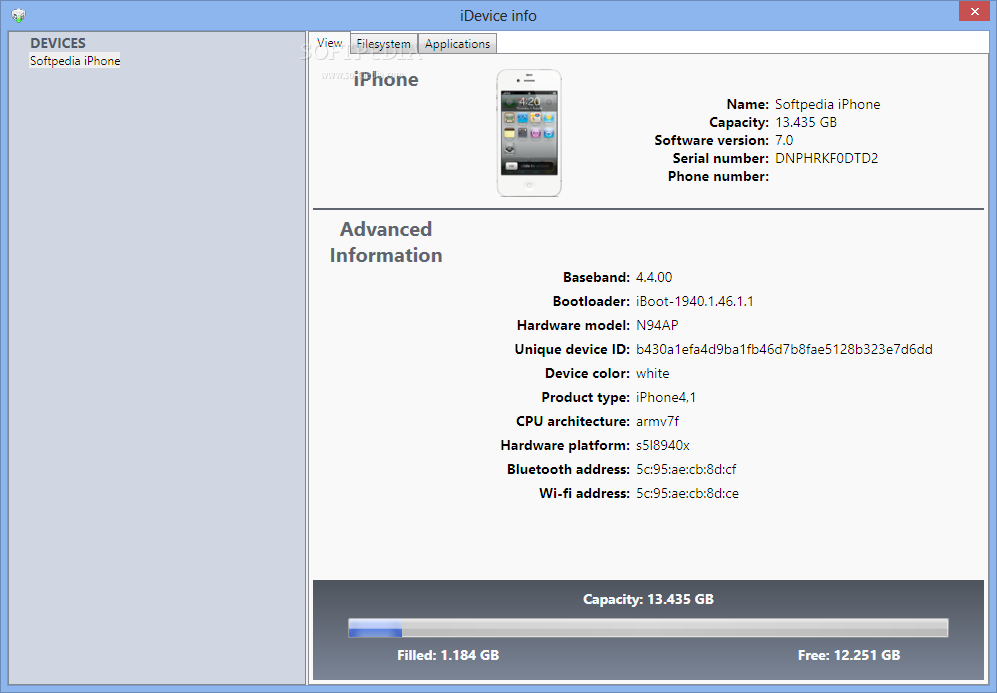Click the unique device ID value
Image resolution: width=997 pixels, height=693 pixels.
click(784, 350)
